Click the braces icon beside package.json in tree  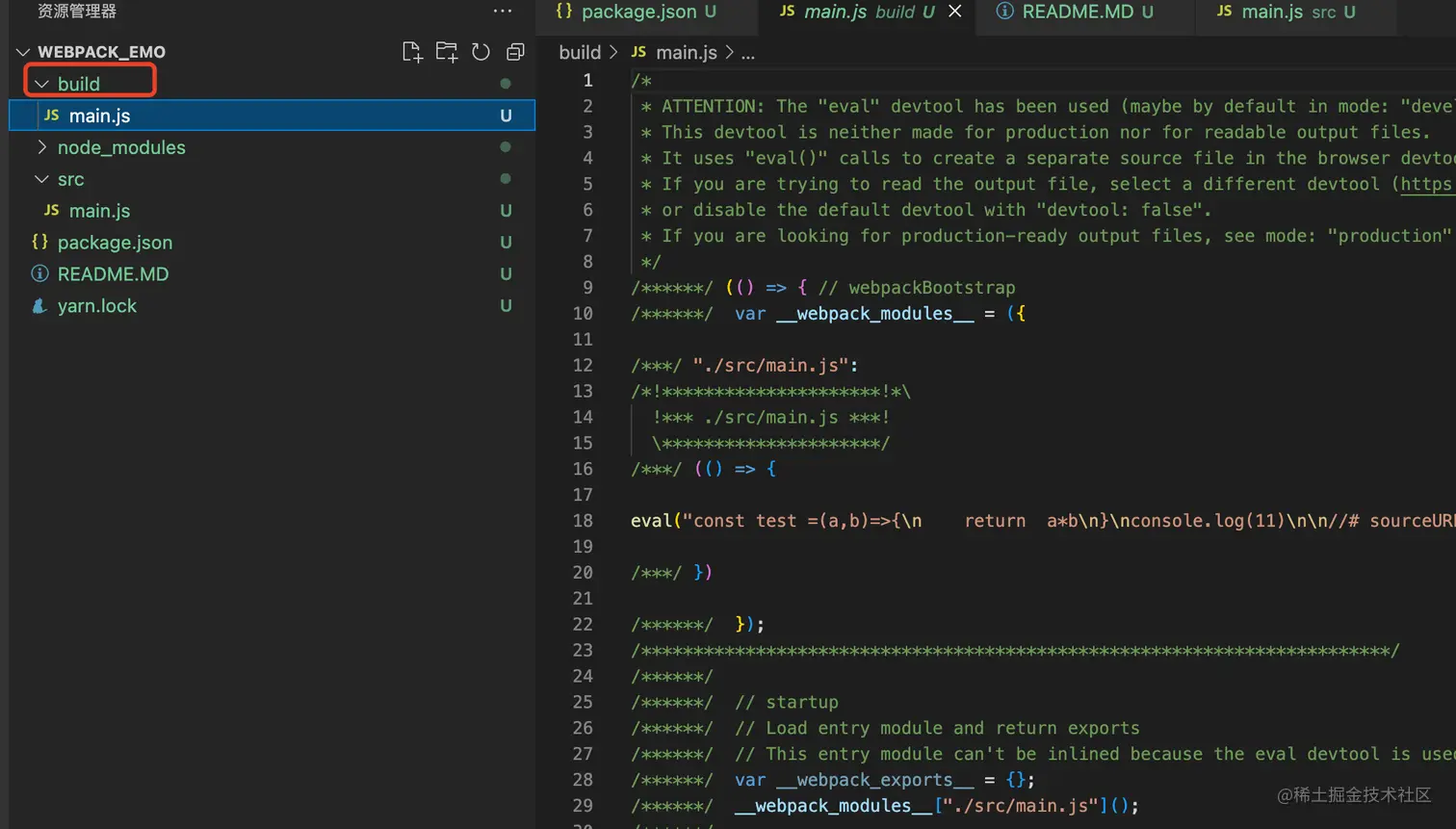(x=39, y=242)
